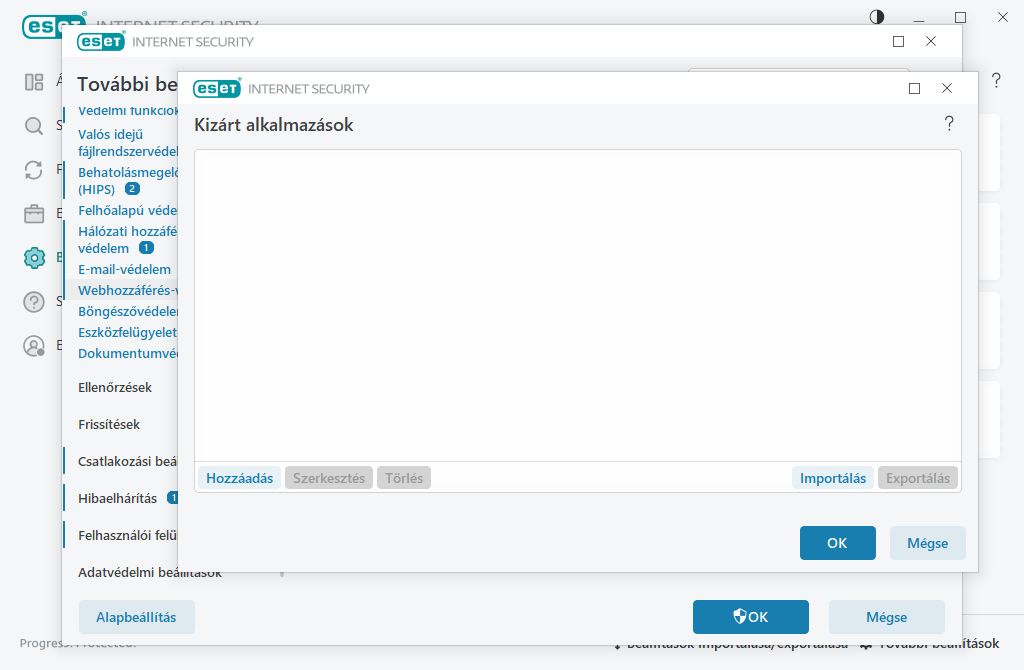
Task: Select Dokumentumvédelem in settings tree
Action: pos(128,353)
